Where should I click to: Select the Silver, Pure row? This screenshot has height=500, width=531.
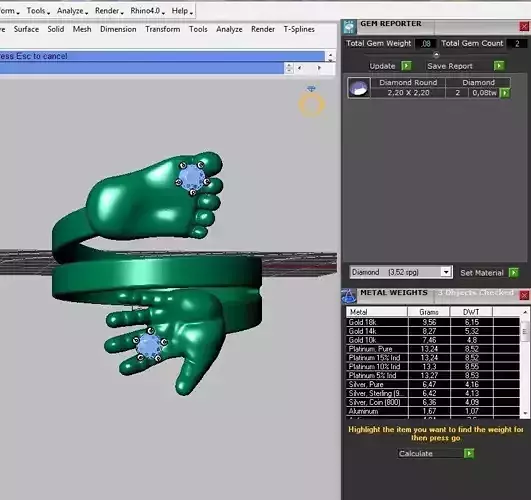tap(433, 384)
